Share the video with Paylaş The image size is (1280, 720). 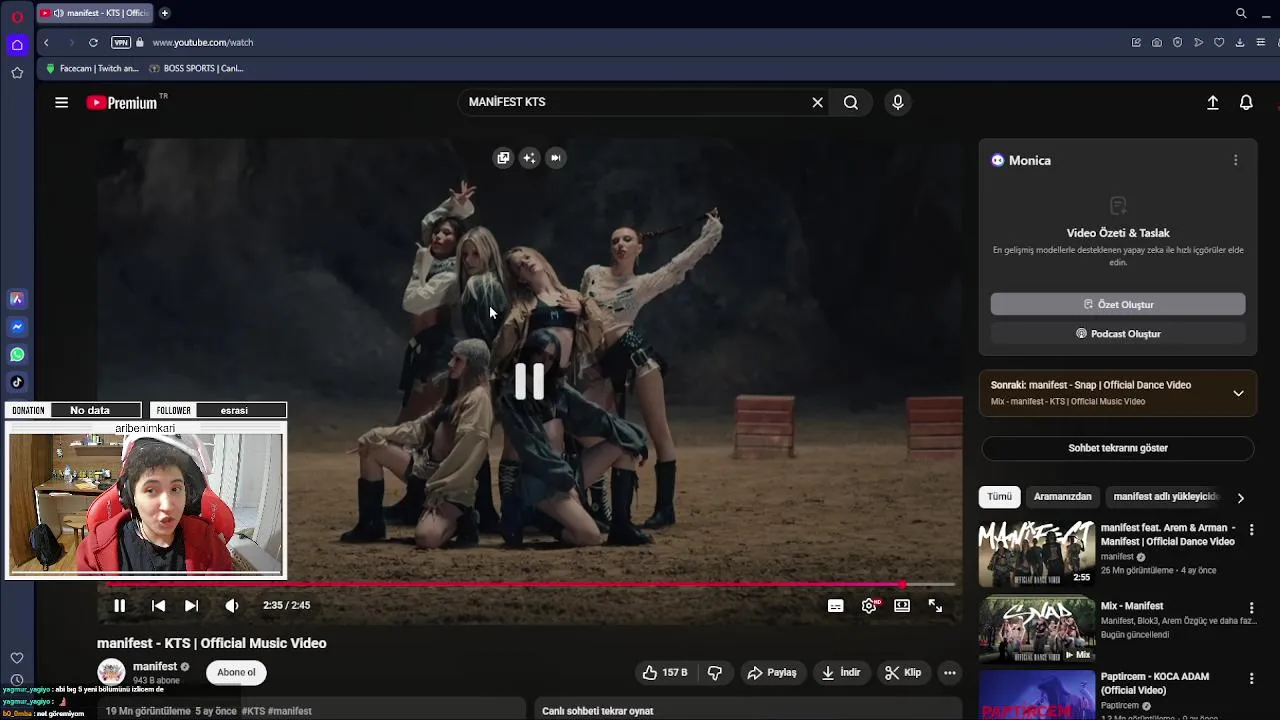(x=772, y=673)
